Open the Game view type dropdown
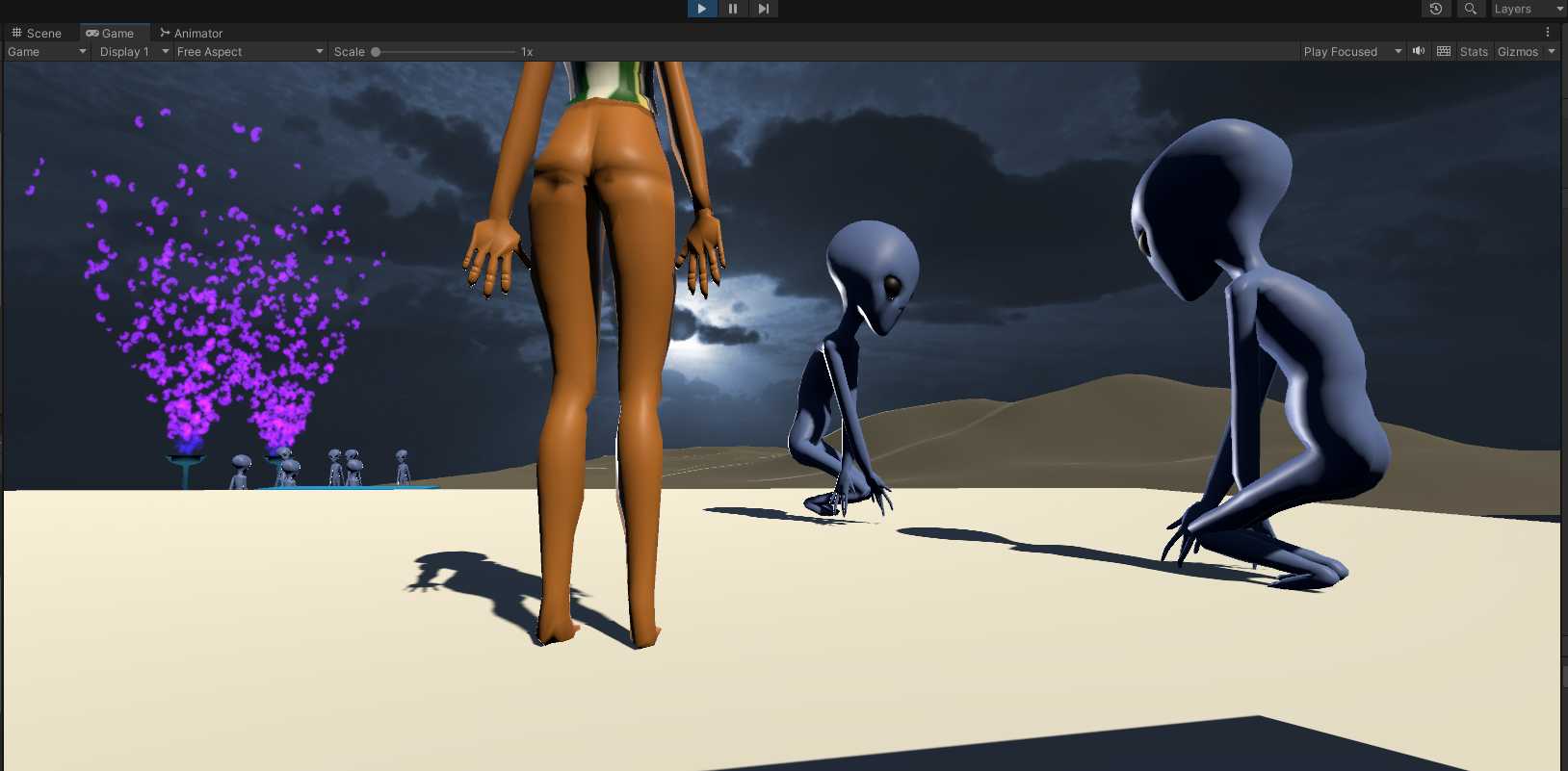 click(x=47, y=52)
